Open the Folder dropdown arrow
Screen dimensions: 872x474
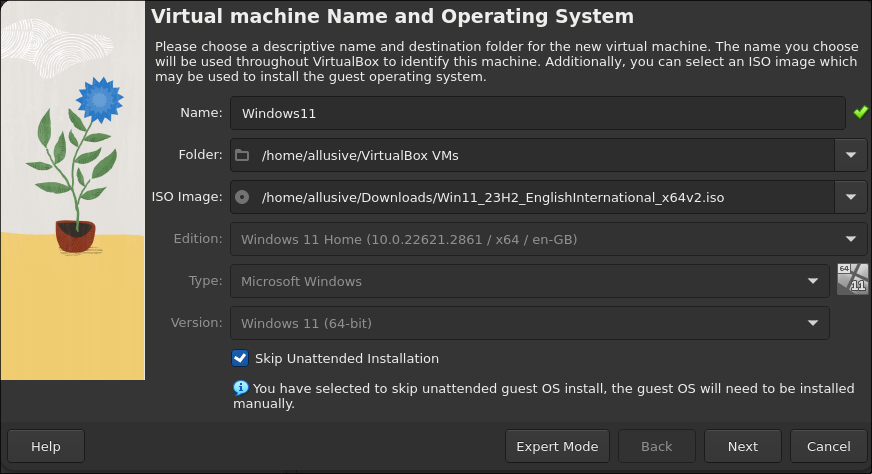850,155
